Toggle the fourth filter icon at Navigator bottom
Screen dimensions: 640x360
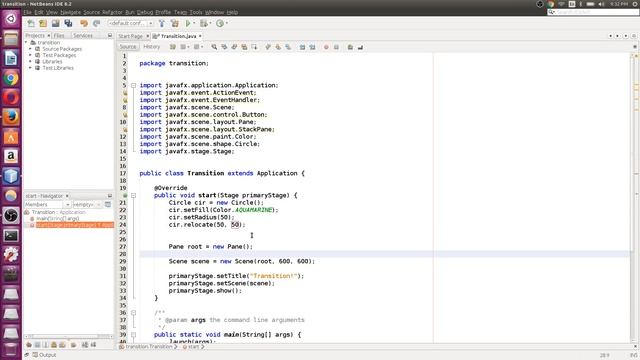(x=54, y=345)
